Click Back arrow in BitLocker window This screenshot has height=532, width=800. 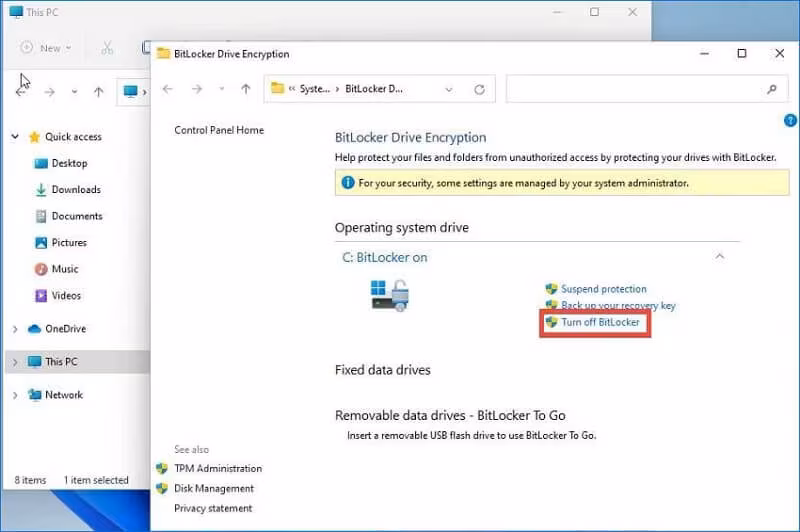coord(167,89)
